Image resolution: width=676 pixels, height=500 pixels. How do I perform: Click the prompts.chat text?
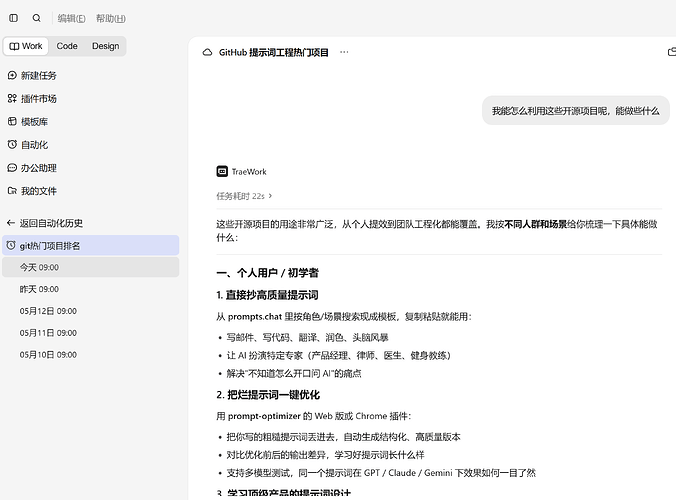255,316
